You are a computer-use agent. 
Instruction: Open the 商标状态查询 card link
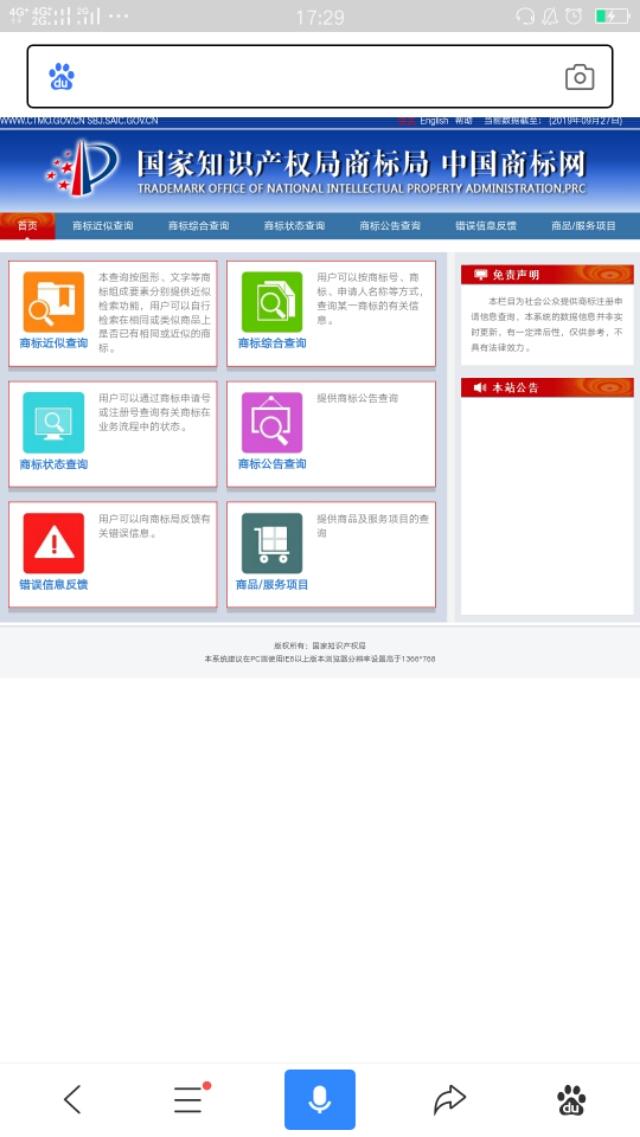[x=54, y=464]
